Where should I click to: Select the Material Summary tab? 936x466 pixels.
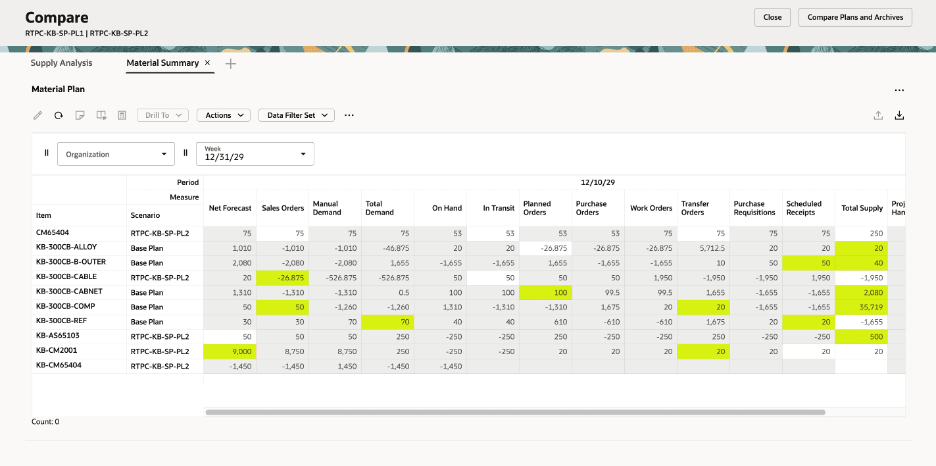coord(162,63)
